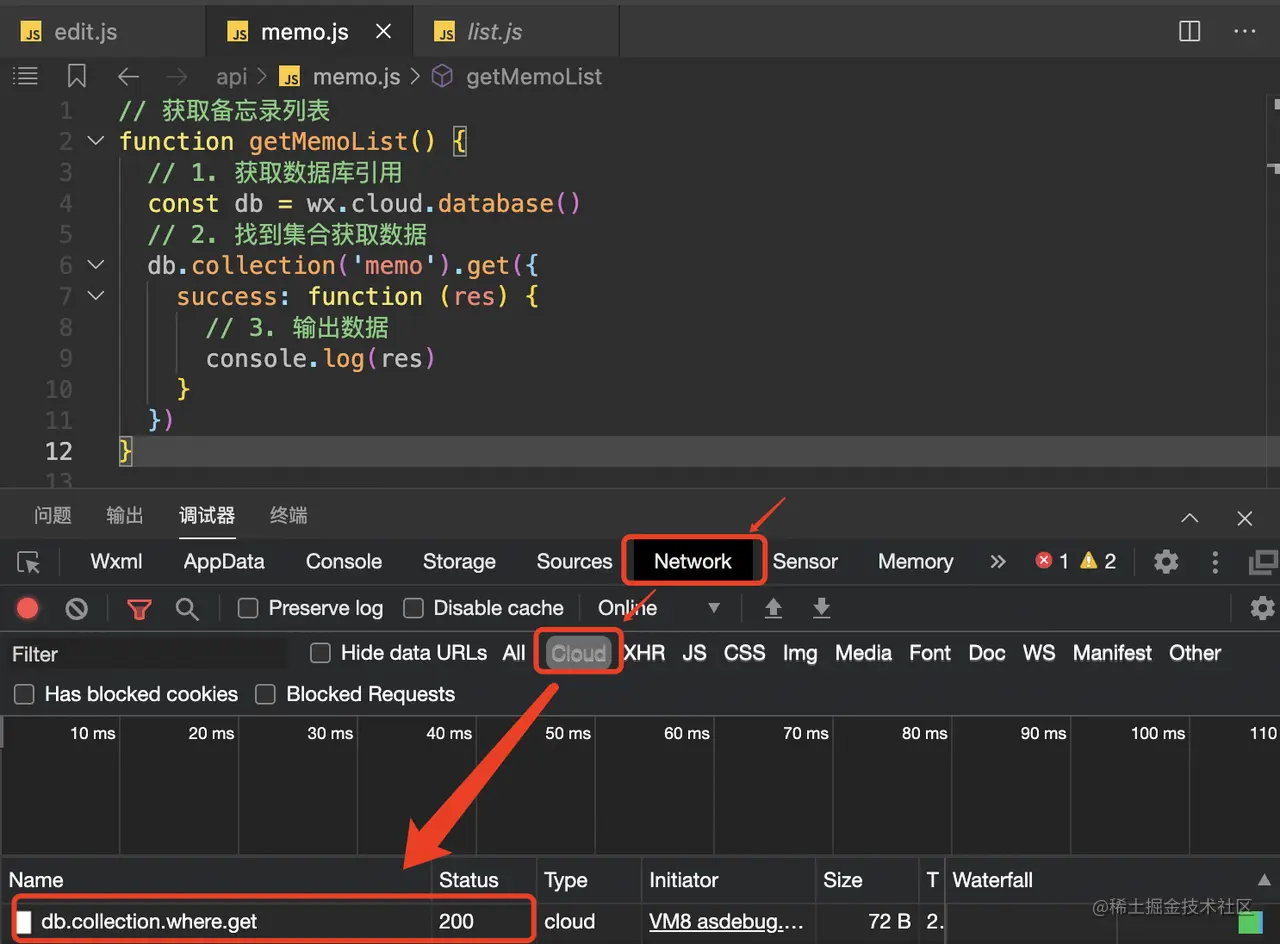This screenshot has width=1280, height=944.
Task: Import HAR file with upload arrow
Action: pyautogui.click(x=773, y=608)
